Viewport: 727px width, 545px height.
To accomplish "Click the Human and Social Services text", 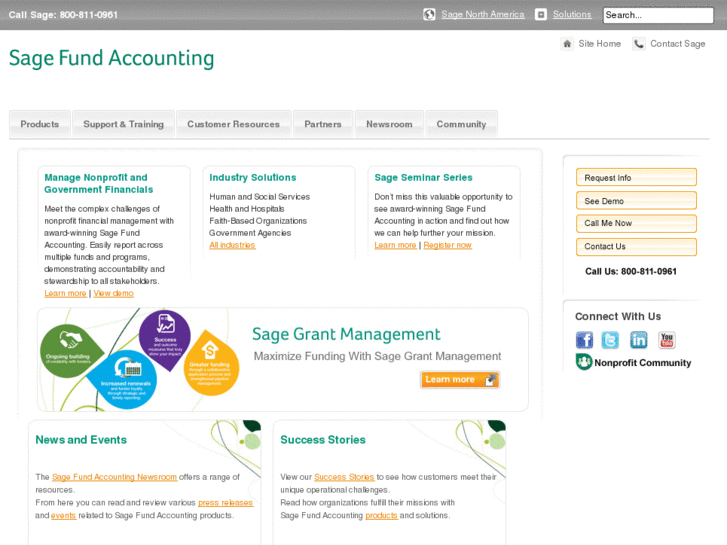I will (x=260, y=197).
